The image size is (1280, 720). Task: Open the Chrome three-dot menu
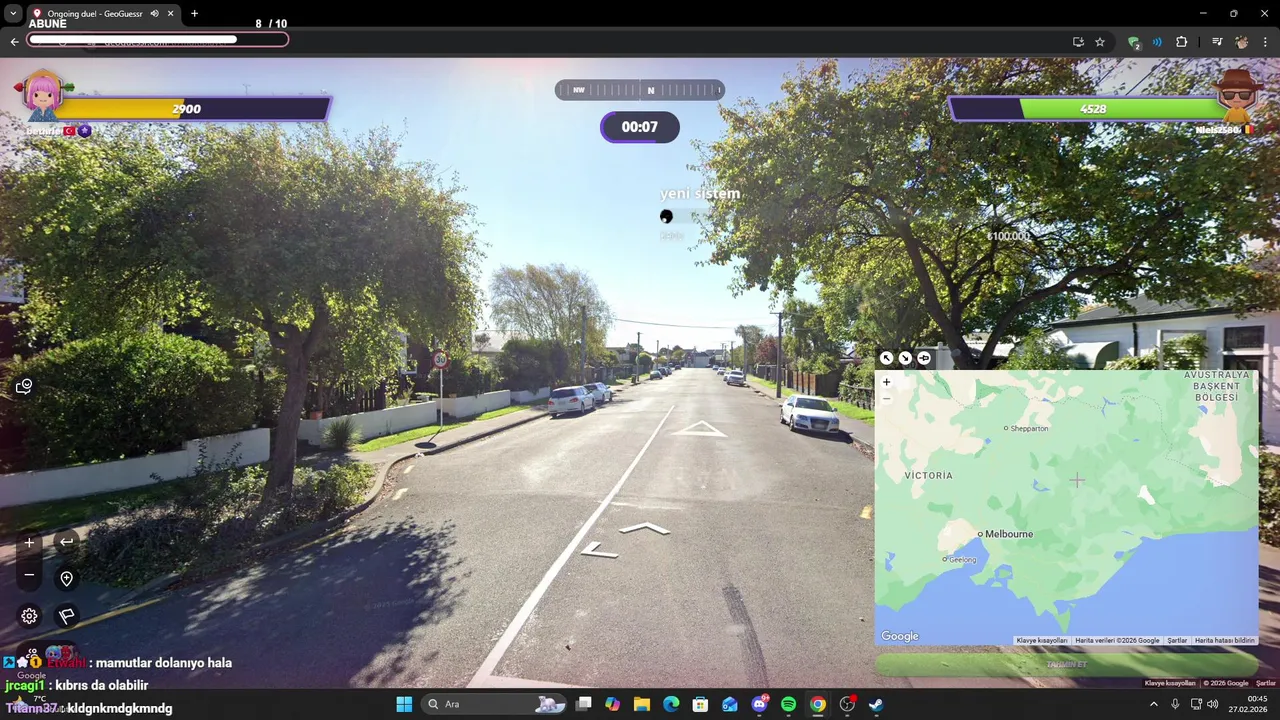click(x=1265, y=42)
